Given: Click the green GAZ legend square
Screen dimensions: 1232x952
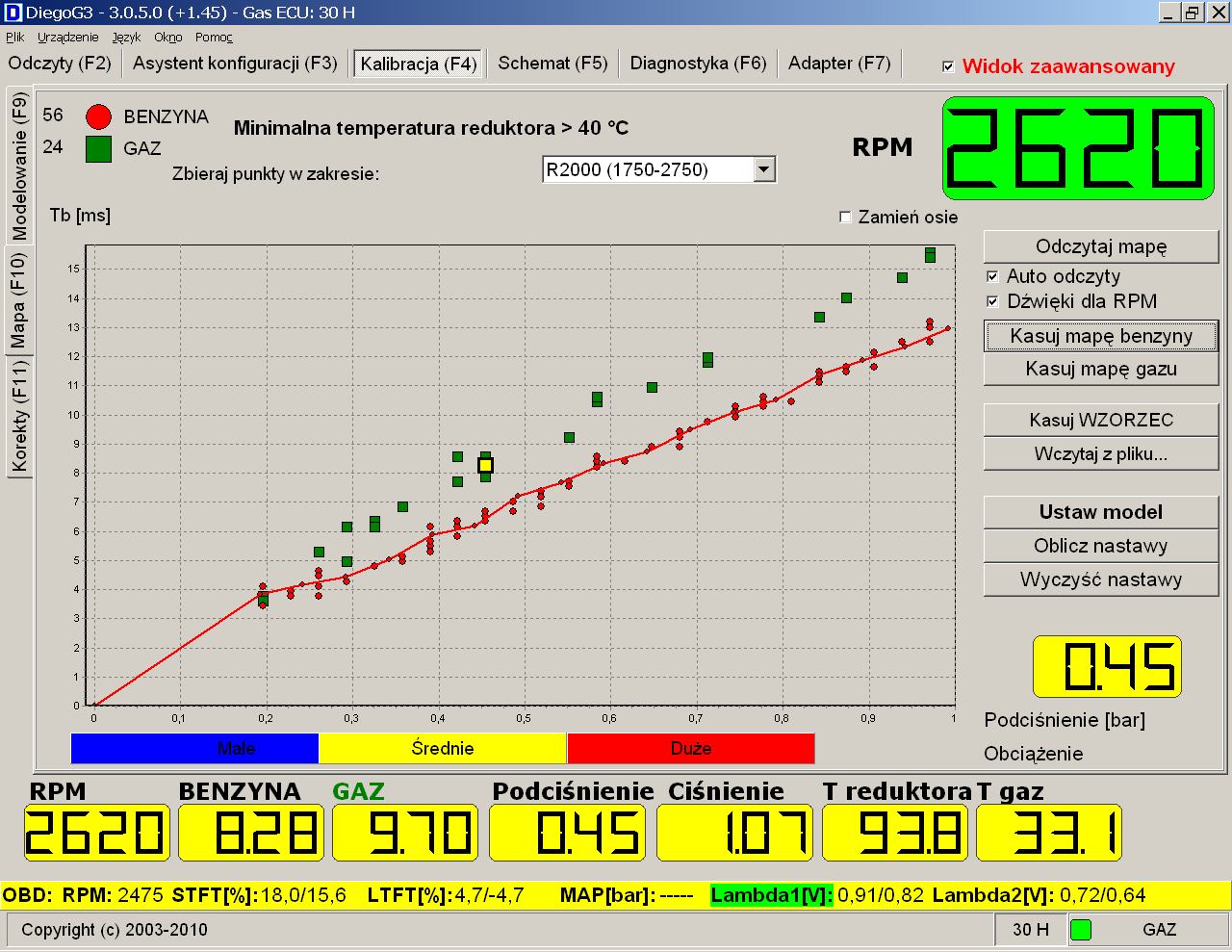Looking at the screenshot, I should click(98, 149).
